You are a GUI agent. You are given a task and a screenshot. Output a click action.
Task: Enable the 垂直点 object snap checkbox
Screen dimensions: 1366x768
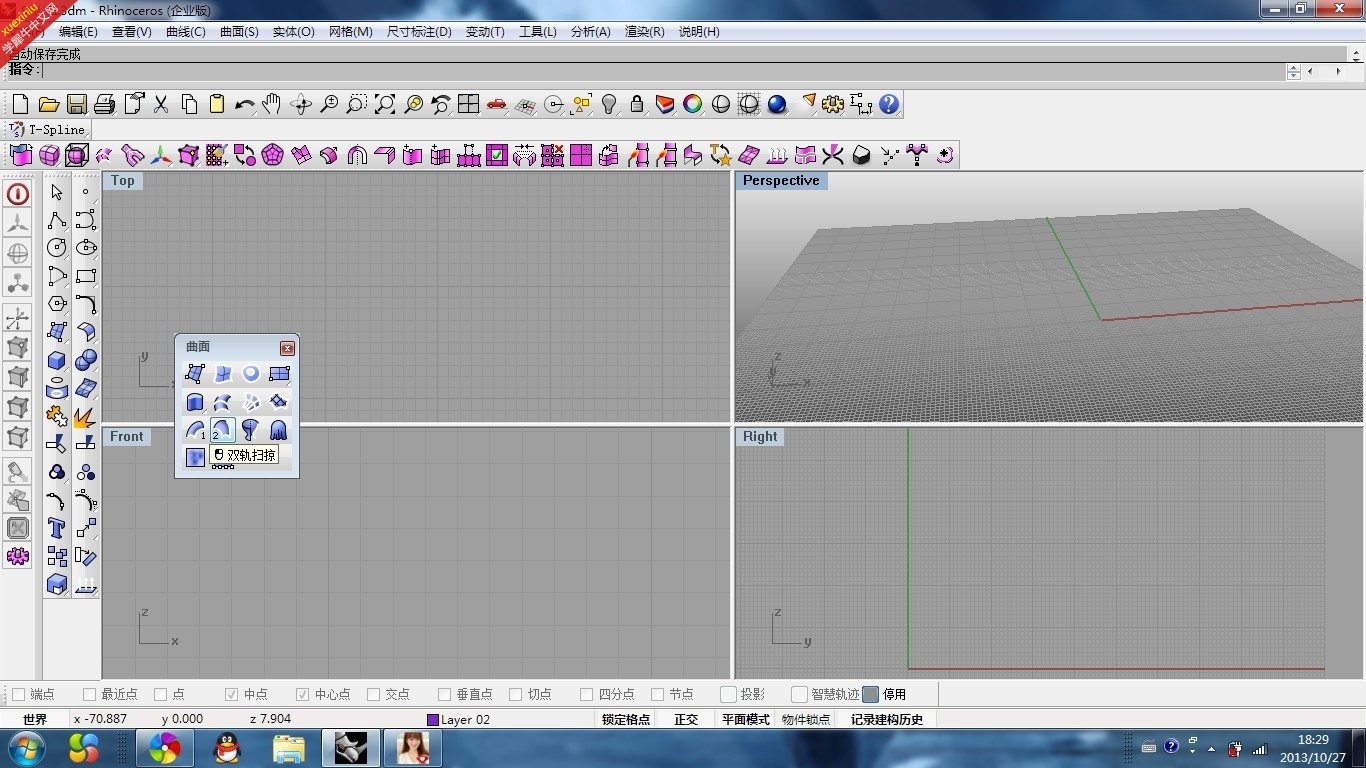(444, 694)
